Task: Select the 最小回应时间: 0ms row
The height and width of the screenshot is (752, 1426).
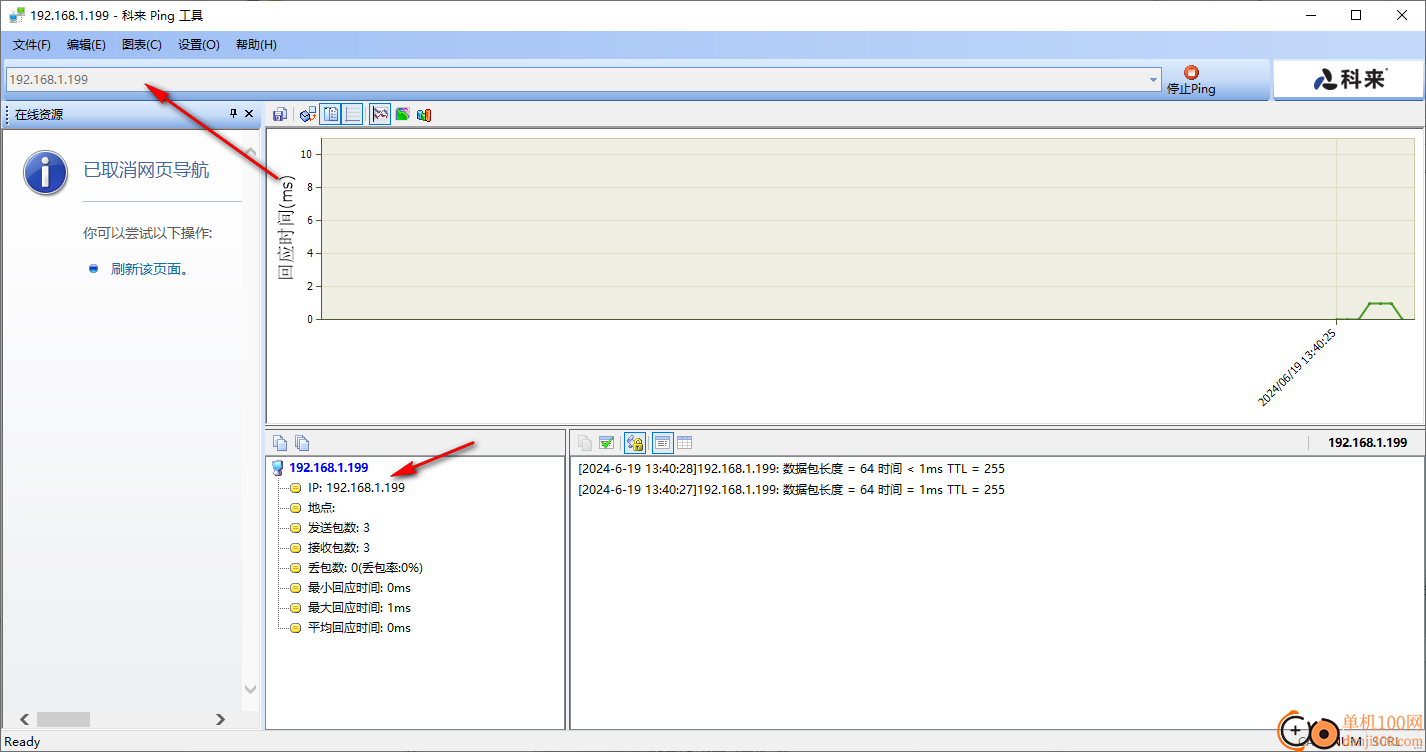Action: pos(359,588)
